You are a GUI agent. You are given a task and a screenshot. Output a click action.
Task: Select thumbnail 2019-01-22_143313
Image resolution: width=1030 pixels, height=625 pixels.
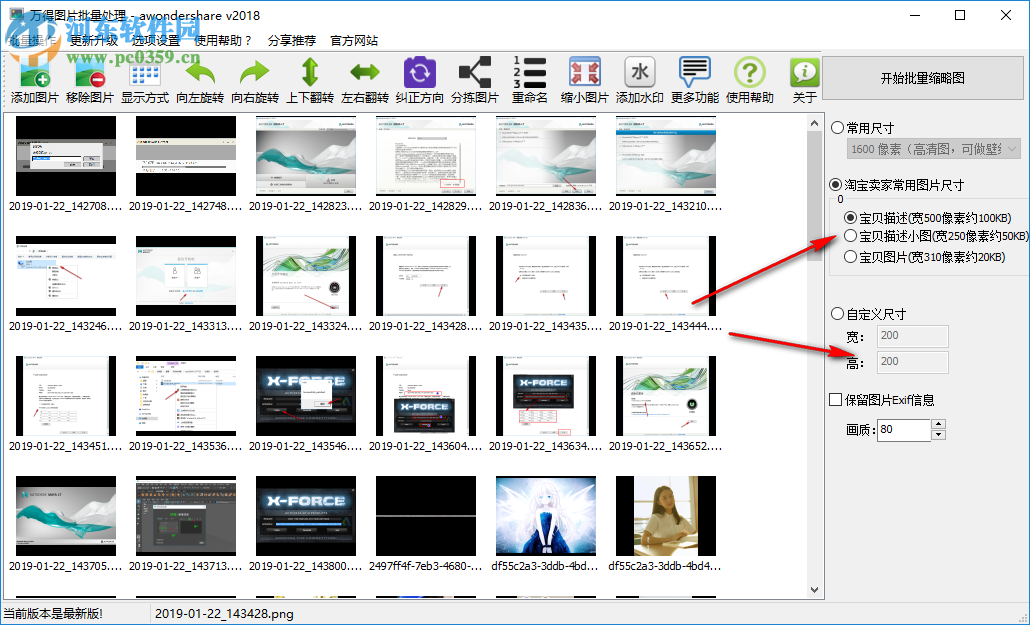[186, 276]
